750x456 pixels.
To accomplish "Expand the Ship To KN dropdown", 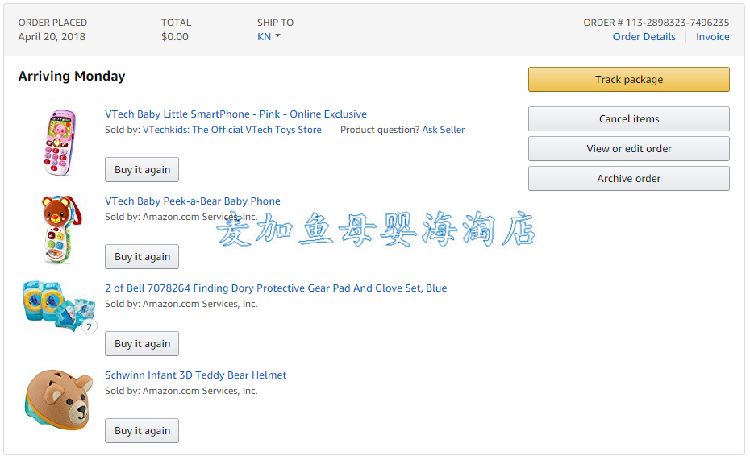I will (269, 36).
